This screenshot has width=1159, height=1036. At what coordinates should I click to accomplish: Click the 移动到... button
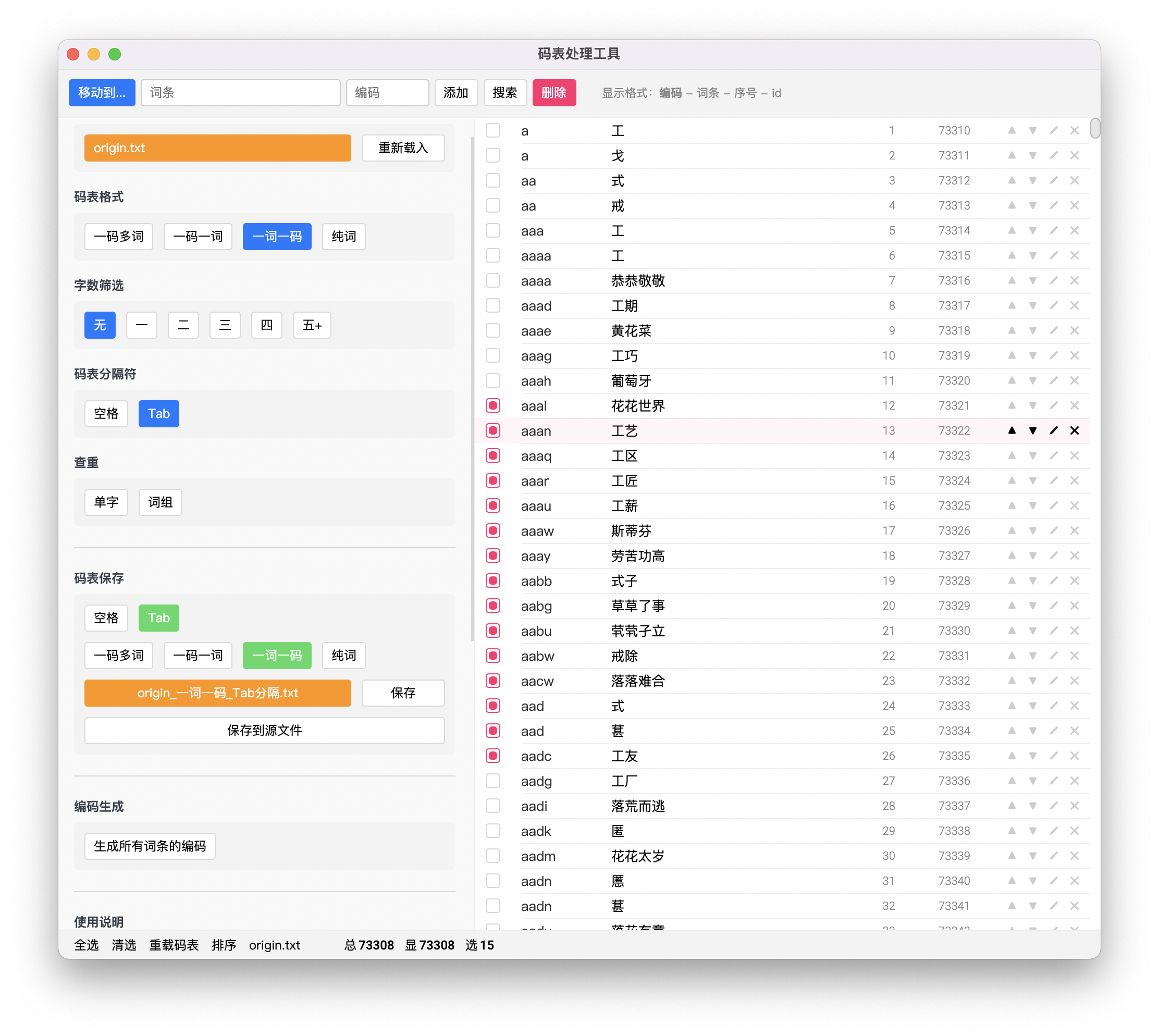click(102, 93)
